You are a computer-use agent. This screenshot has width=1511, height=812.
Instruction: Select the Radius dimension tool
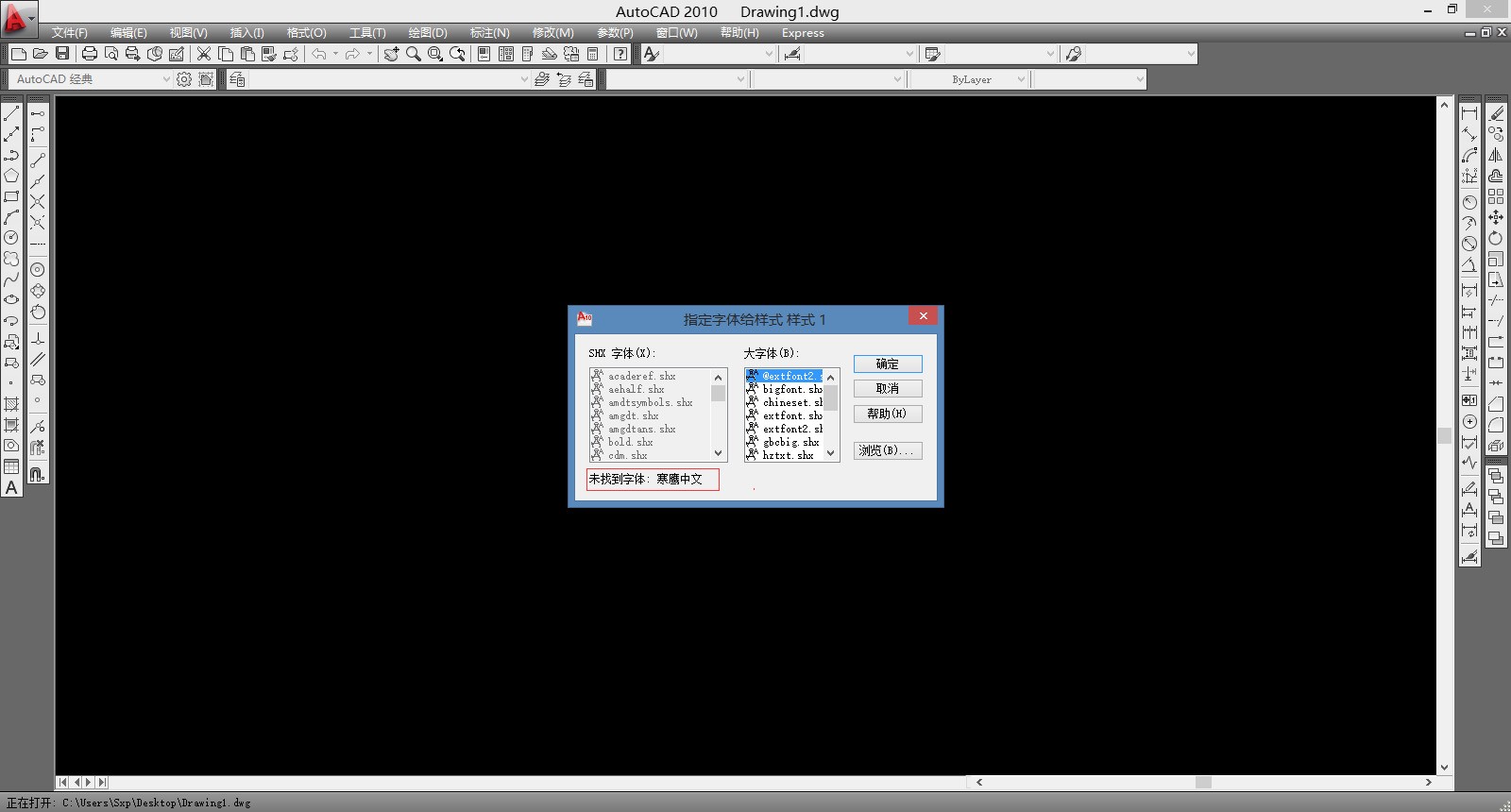(1469, 202)
